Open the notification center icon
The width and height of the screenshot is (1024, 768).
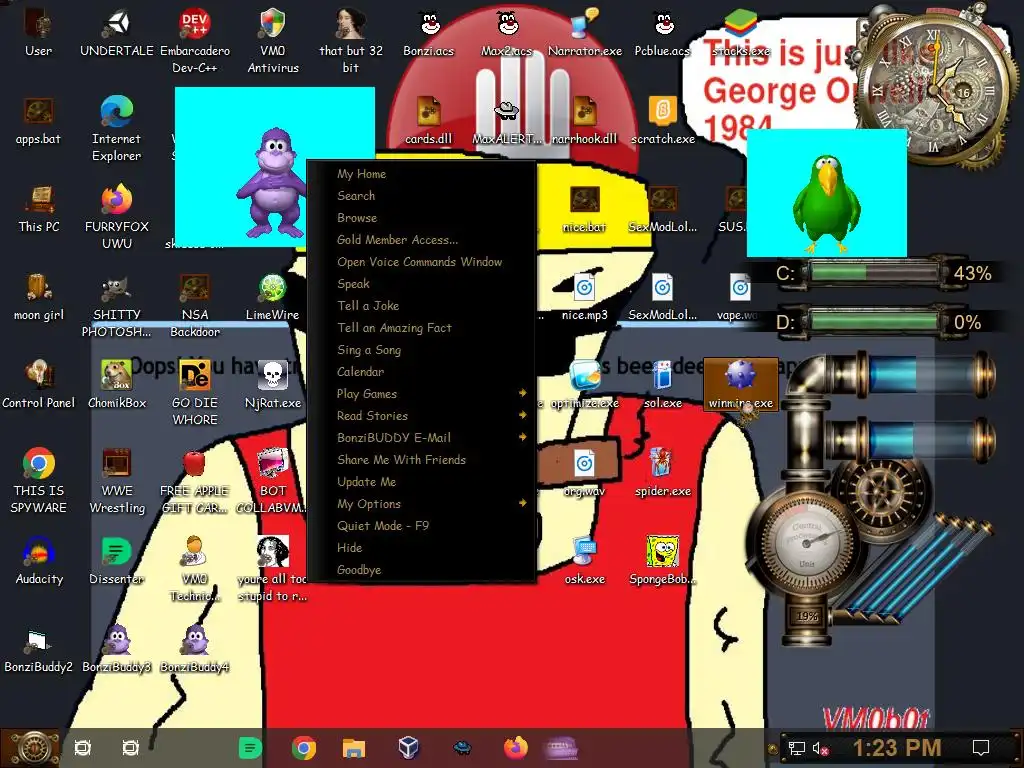pyautogui.click(x=981, y=747)
